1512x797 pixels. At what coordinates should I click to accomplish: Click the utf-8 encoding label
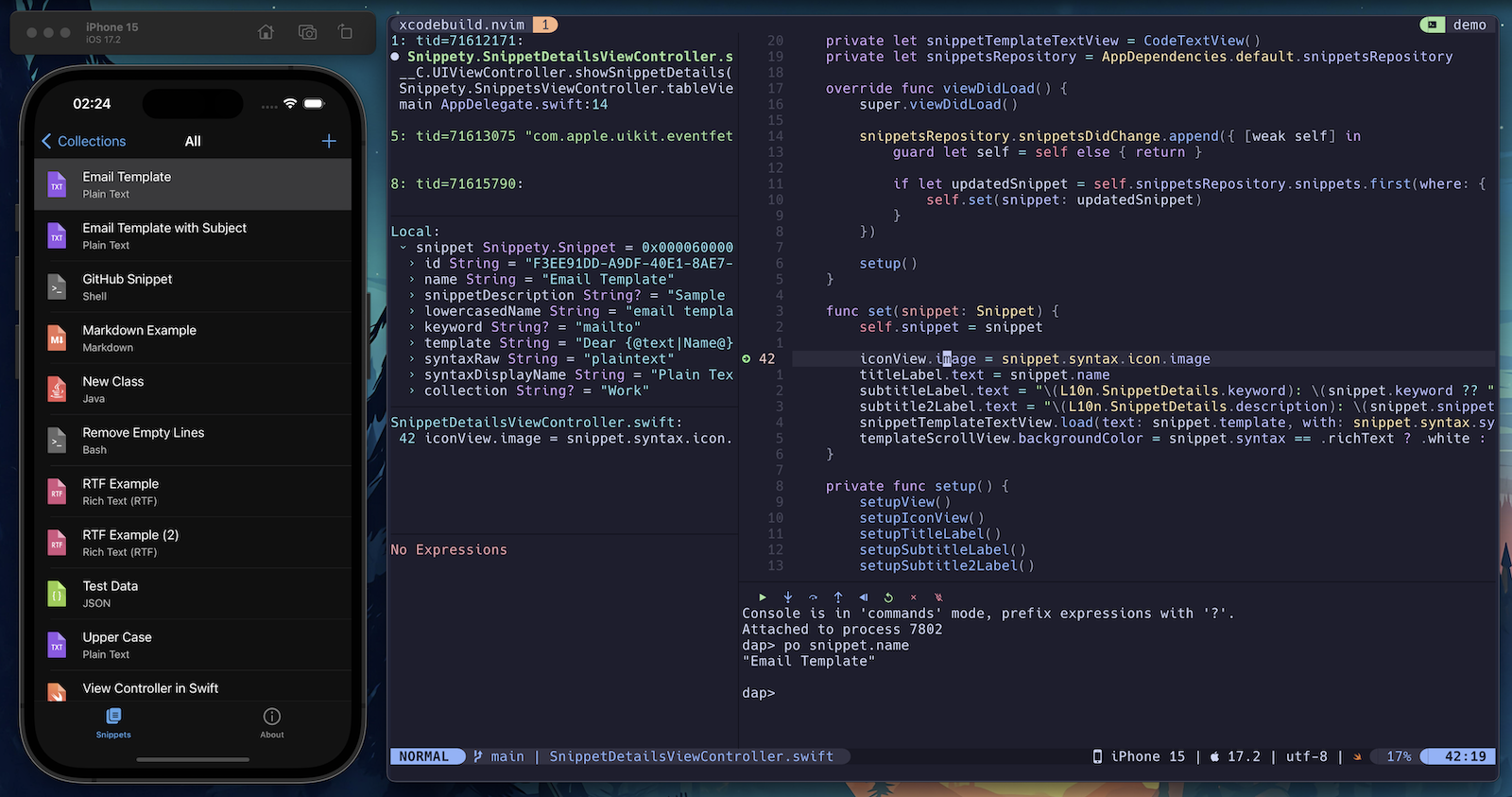coord(1307,756)
